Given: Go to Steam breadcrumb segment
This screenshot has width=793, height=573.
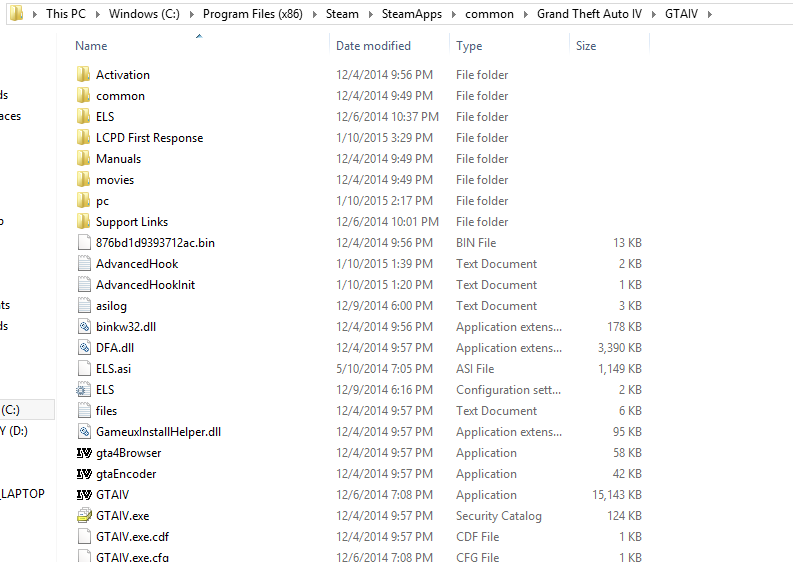Looking at the screenshot, I should point(342,14).
